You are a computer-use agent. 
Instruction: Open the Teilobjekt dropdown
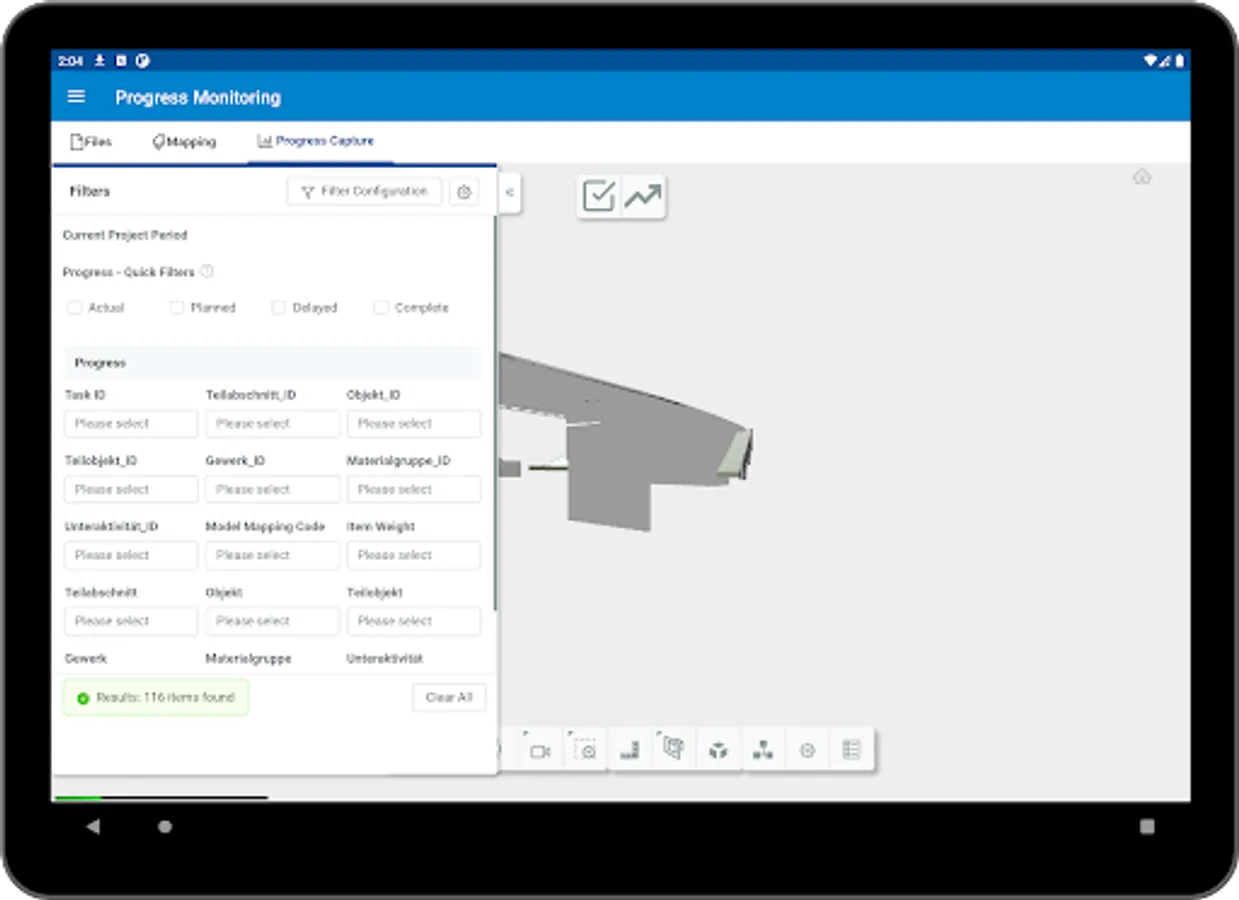[414, 621]
